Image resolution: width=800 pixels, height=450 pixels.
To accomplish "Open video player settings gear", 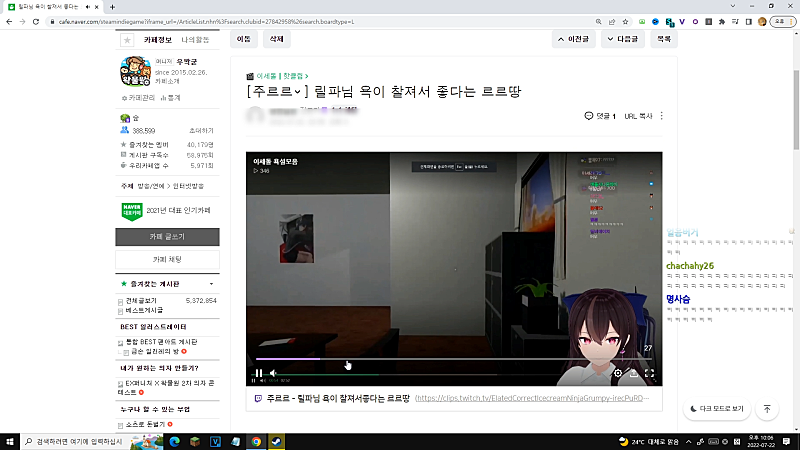I will (x=618, y=373).
